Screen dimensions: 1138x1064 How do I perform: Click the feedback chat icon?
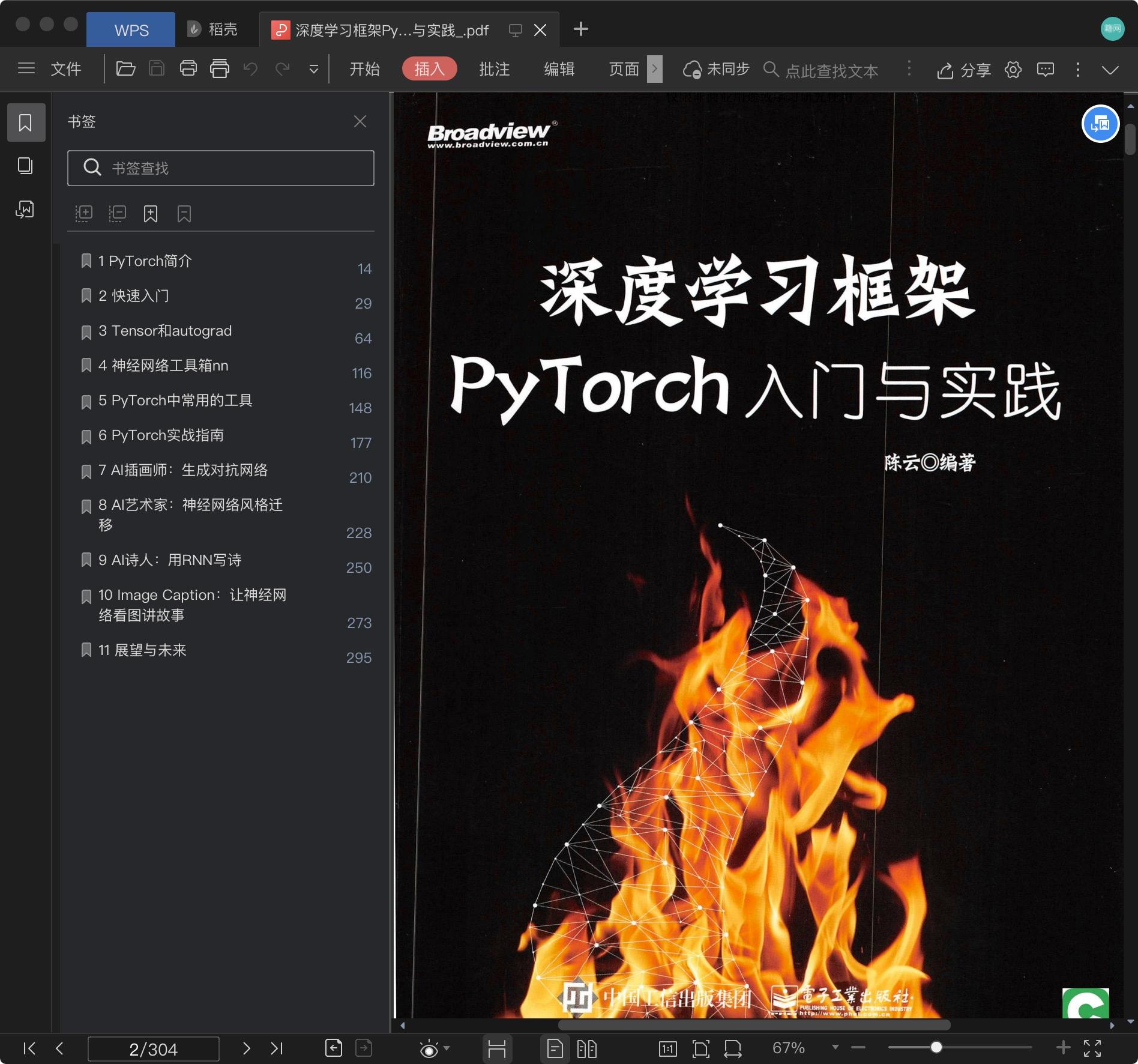tap(1046, 70)
